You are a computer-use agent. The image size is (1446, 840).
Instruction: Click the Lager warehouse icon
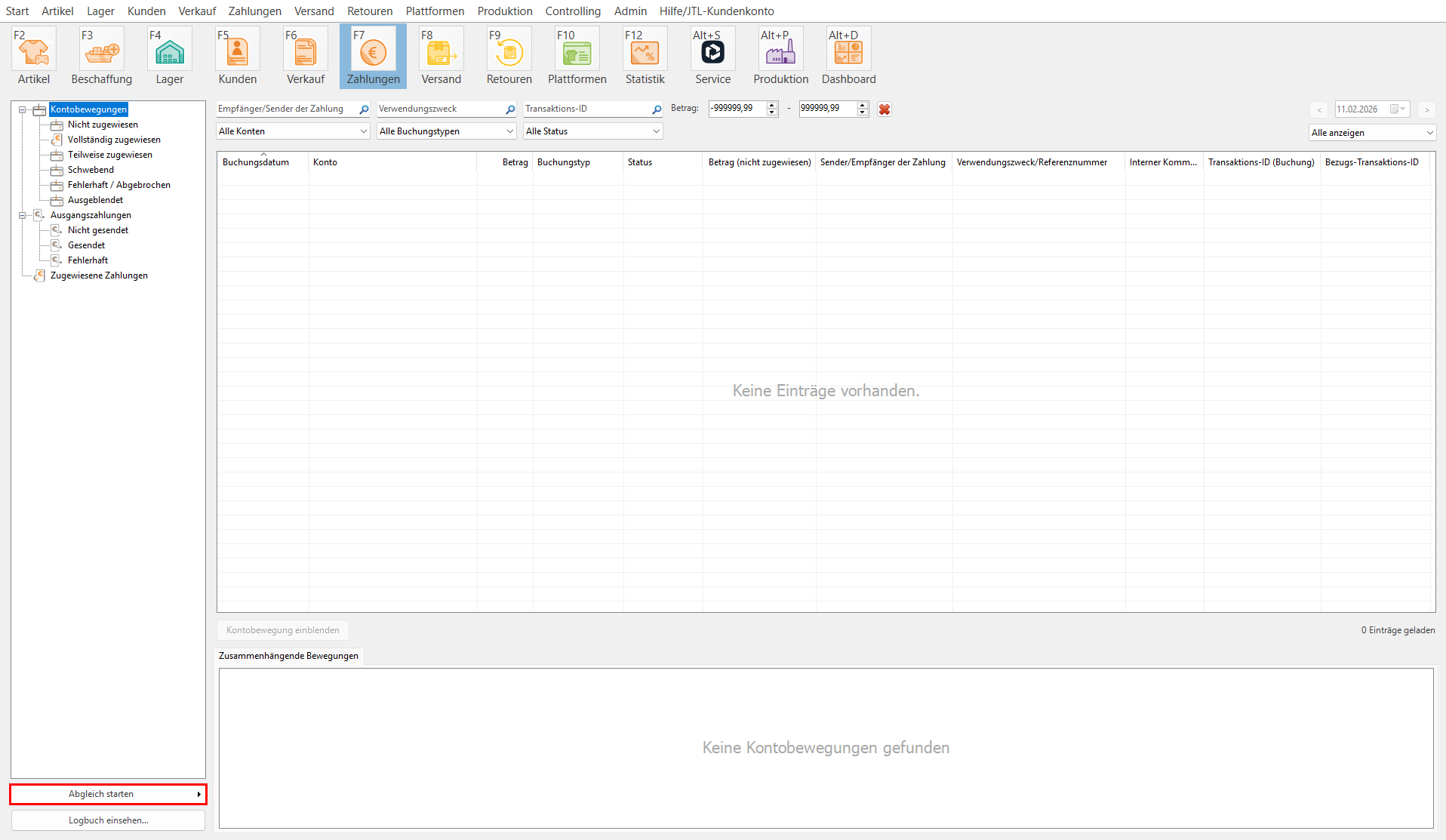170,51
